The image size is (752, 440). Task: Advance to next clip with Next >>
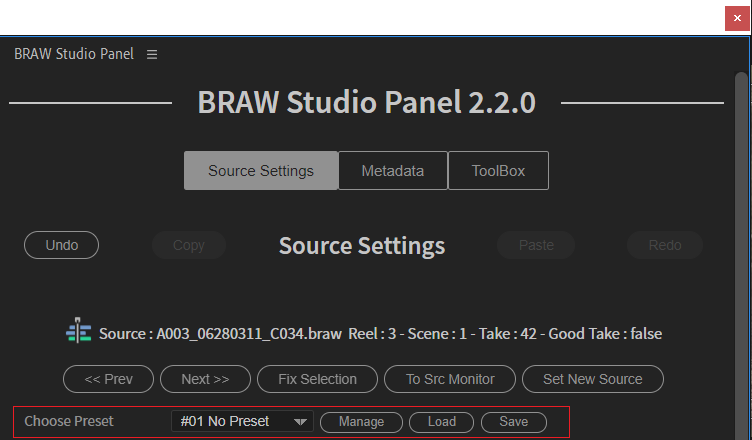click(x=205, y=379)
